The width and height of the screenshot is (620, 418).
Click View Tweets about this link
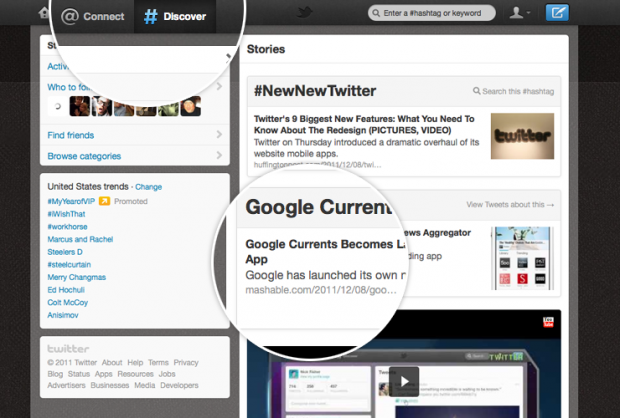[x=510, y=204]
